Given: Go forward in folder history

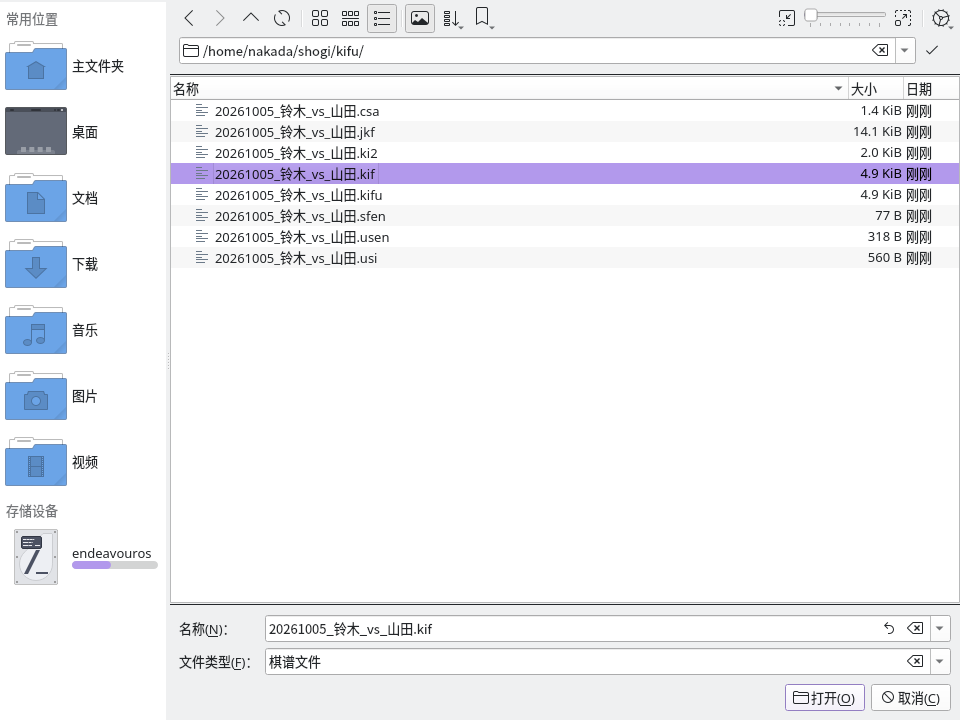Looking at the screenshot, I should [x=219, y=18].
